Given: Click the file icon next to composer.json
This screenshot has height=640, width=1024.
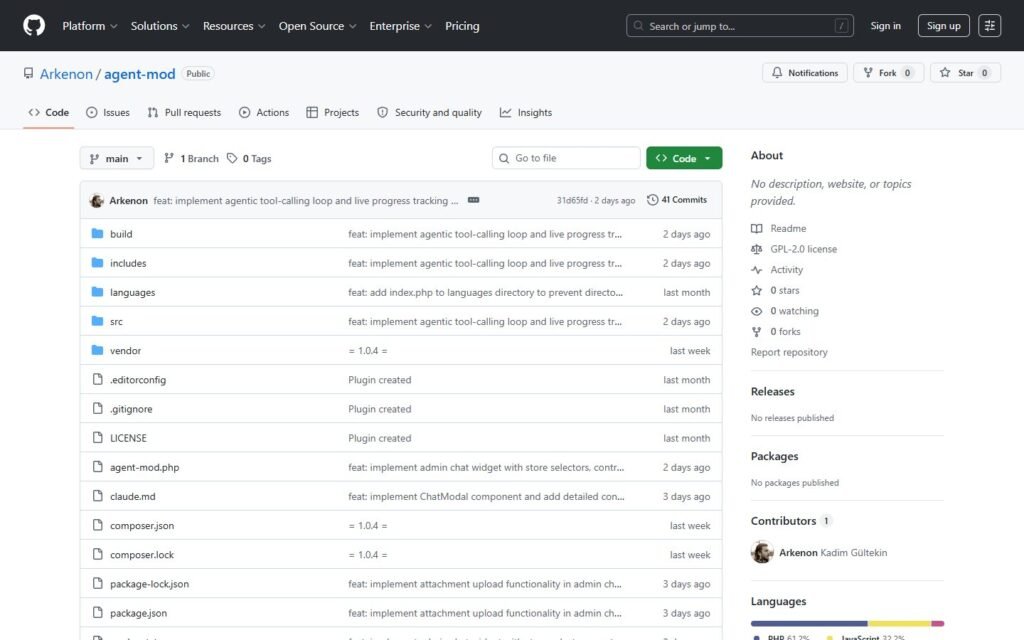Looking at the screenshot, I should tap(97, 525).
